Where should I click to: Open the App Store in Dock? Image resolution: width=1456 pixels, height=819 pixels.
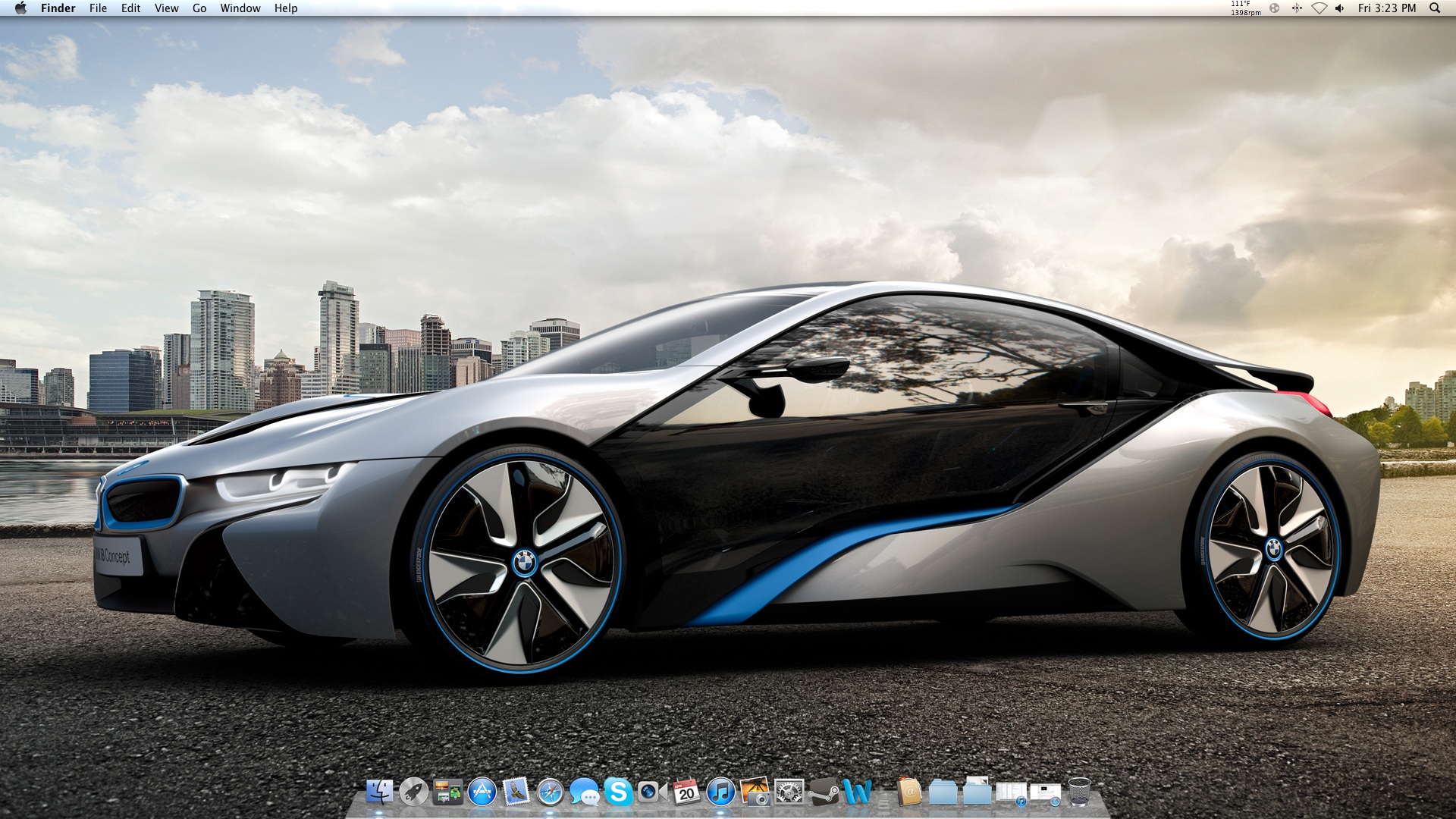[x=482, y=792]
